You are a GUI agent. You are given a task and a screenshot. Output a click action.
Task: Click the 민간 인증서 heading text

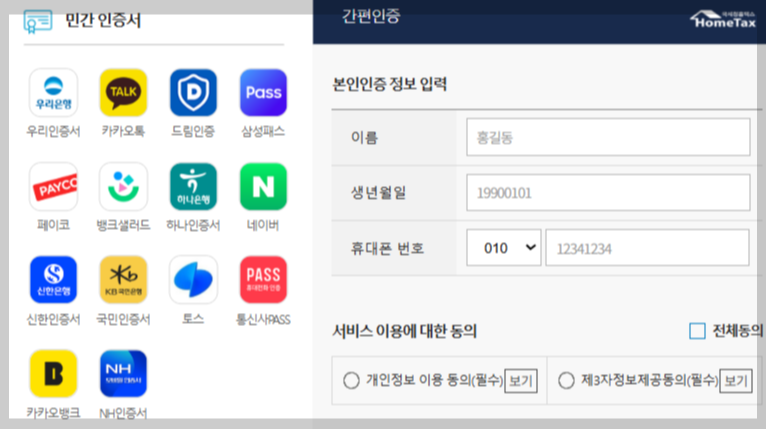click(103, 21)
